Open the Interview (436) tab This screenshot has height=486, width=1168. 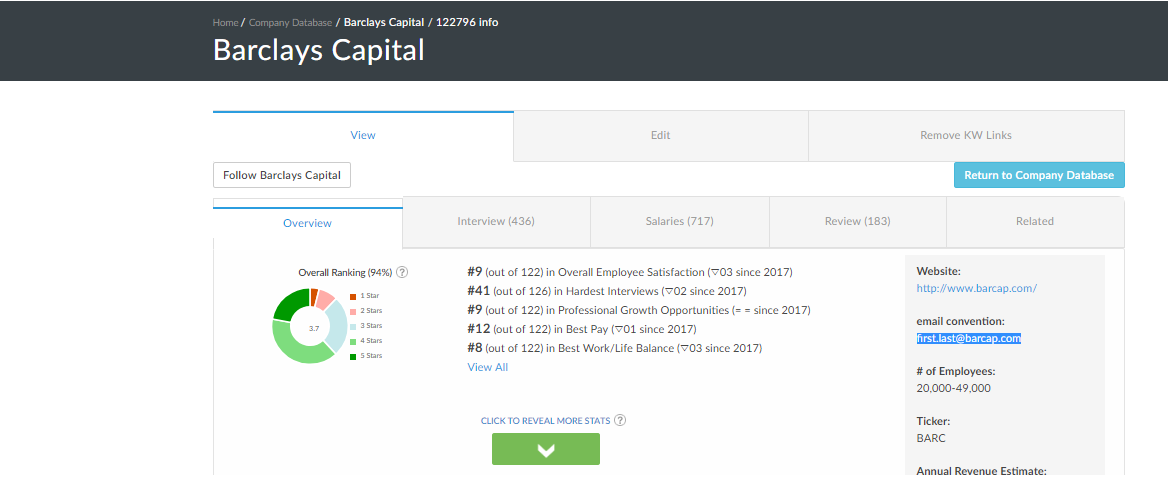(496, 221)
